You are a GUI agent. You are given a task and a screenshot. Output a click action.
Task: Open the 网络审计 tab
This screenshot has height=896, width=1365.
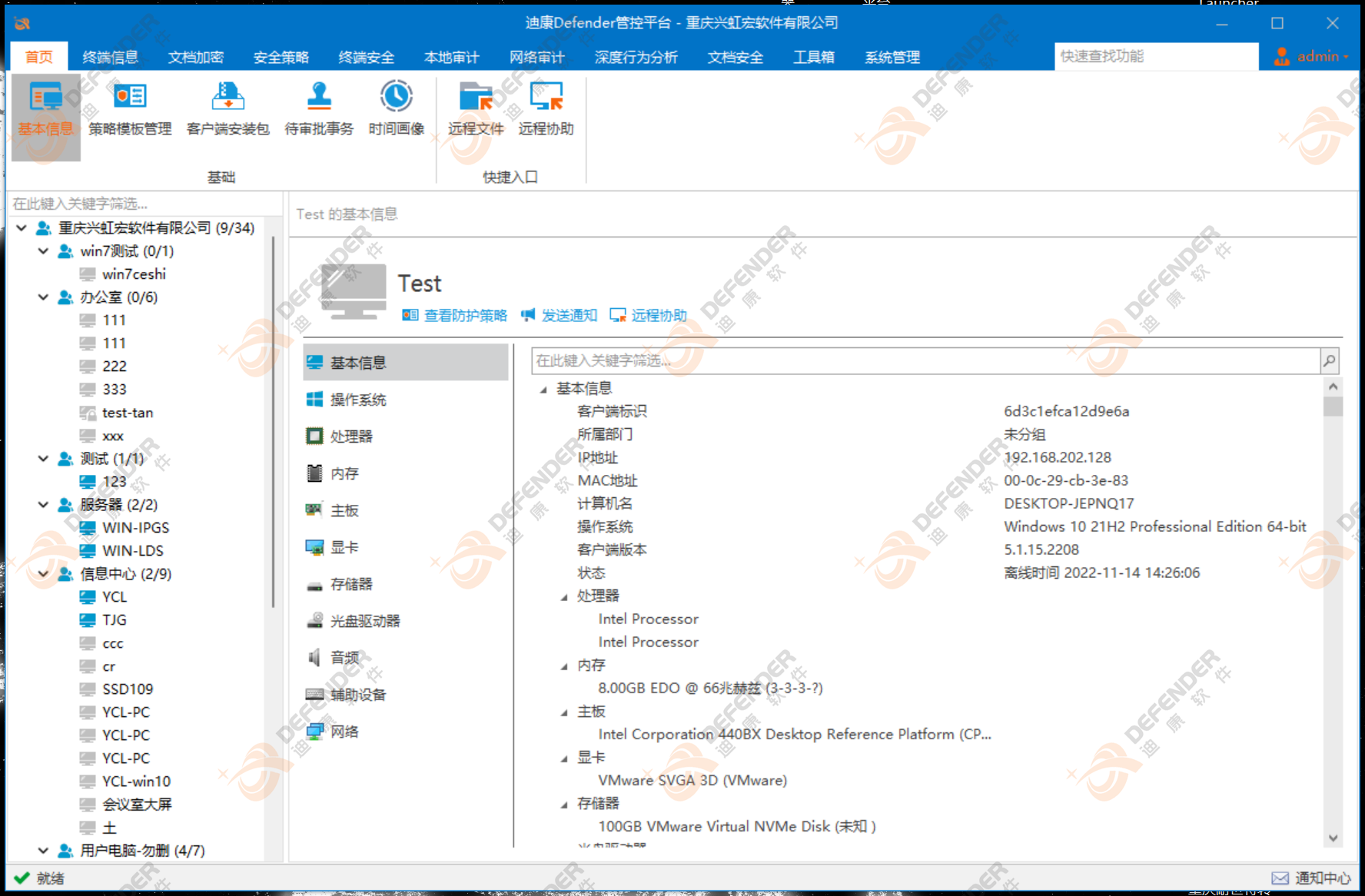coord(536,57)
